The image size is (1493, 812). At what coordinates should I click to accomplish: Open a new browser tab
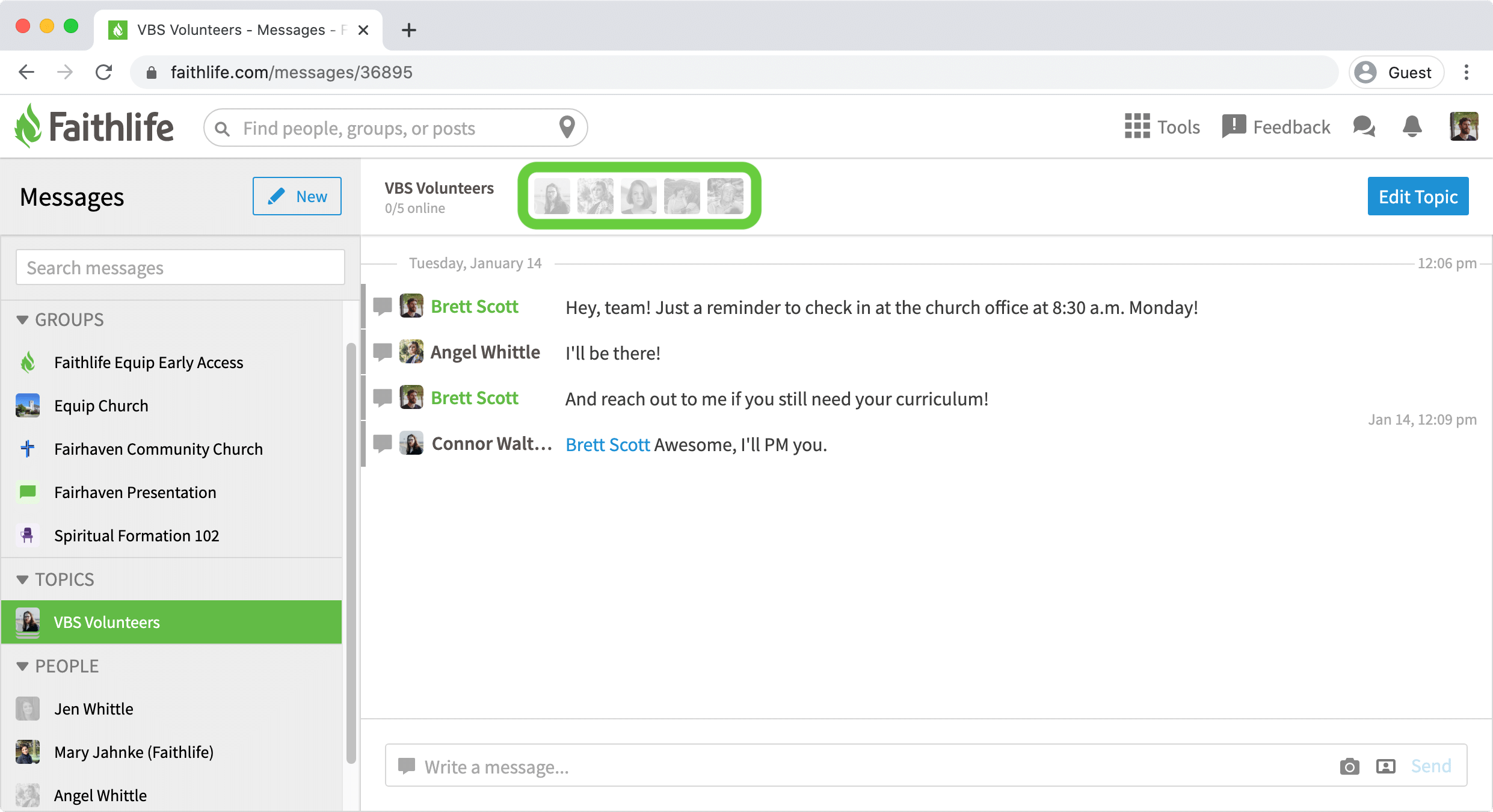point(409,30)
